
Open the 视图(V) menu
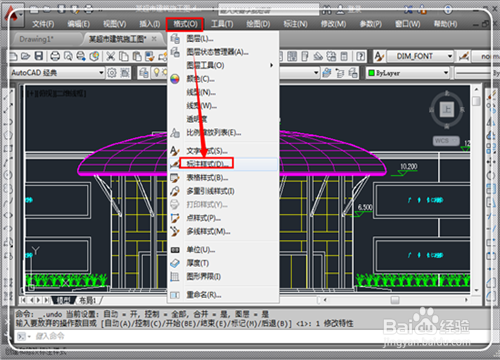tap(114, 24)
